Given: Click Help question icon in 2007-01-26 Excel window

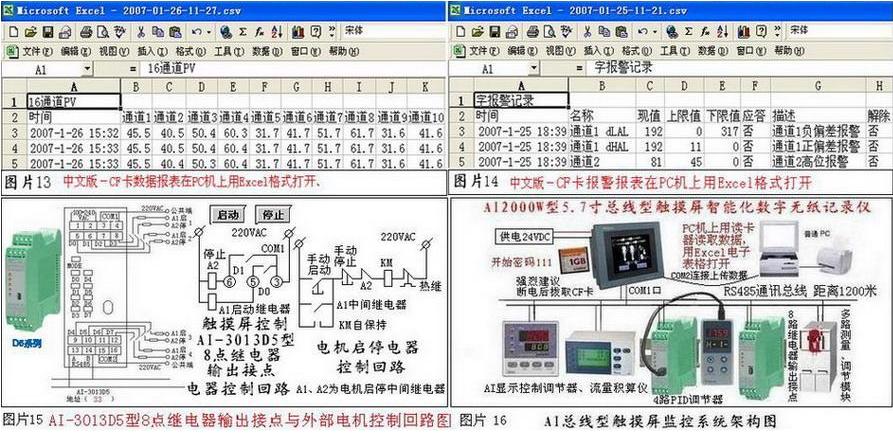Looking at the screenshot, I should coord(316,32).
